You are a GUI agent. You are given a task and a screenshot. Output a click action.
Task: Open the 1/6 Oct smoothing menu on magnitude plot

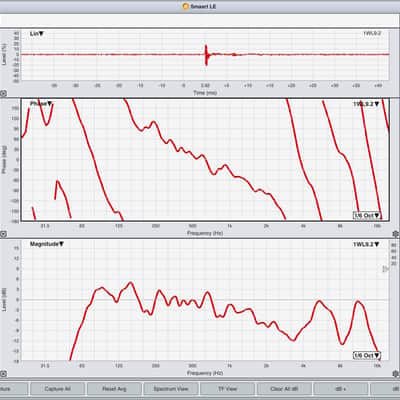click(367, 355)
